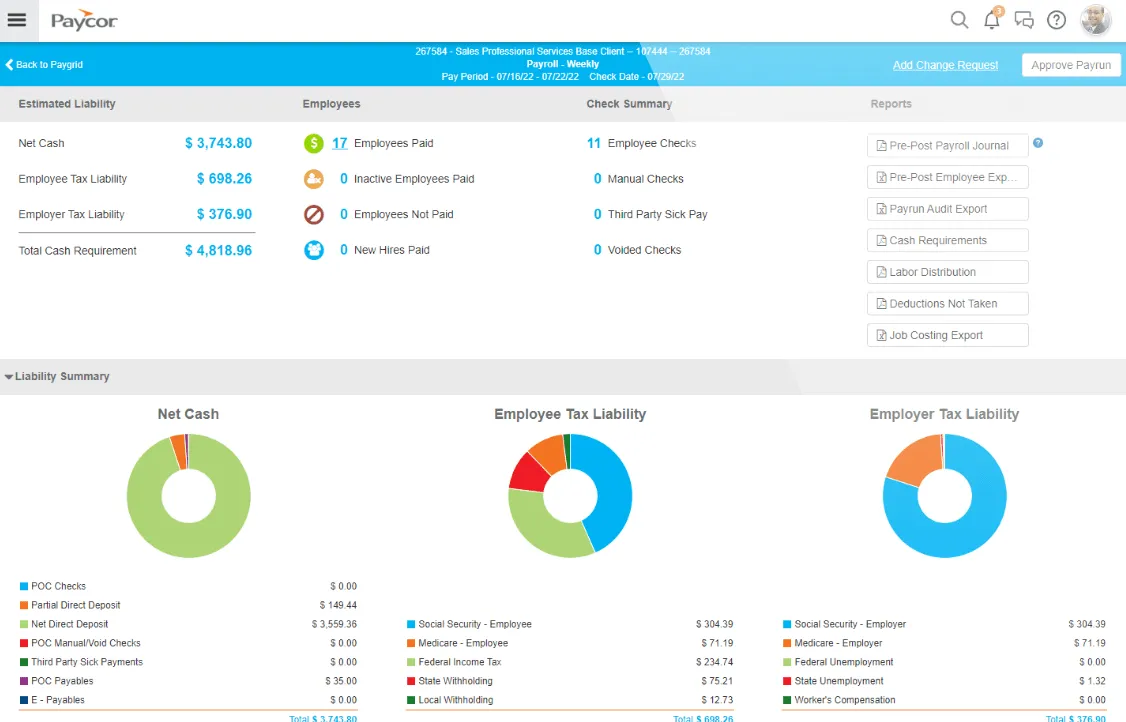1126x722 pixels.
Task: Open Pre-Post Payroll Journal report
Action: pos(947,145)
